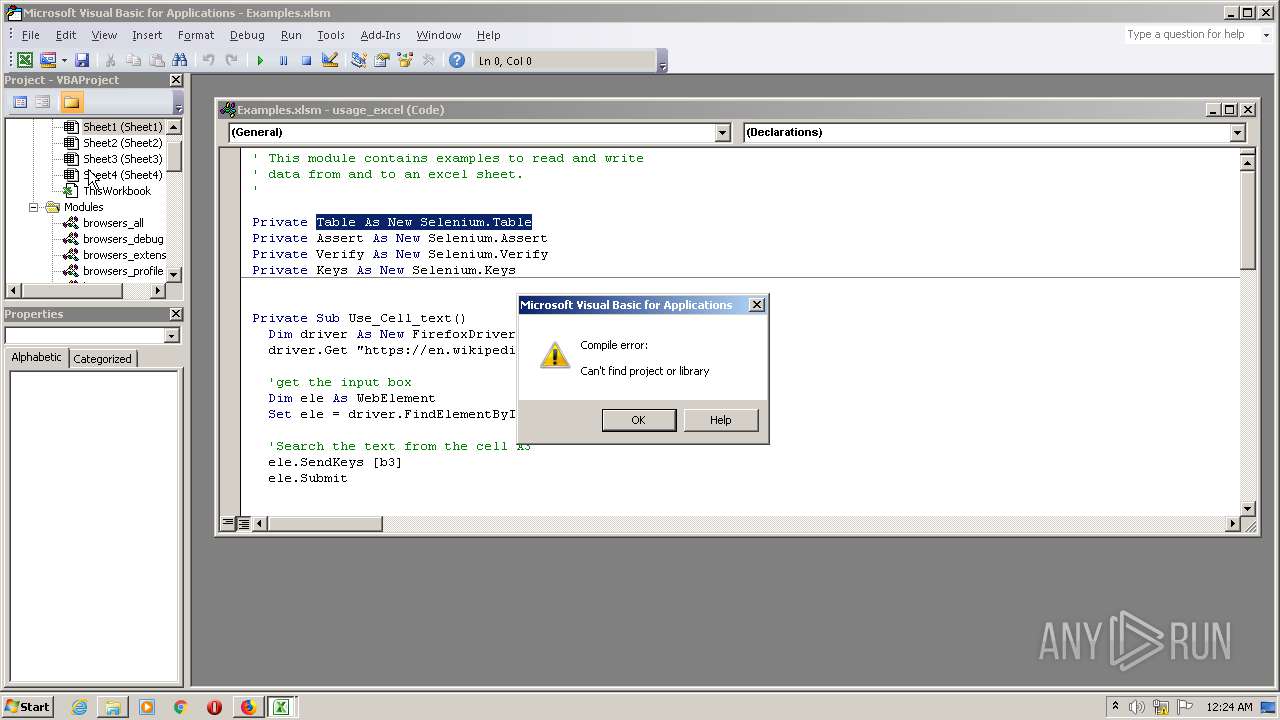Screen dimensions: 1280x720
Task: Close the Compile error dialog
Action: pos(757,305)
